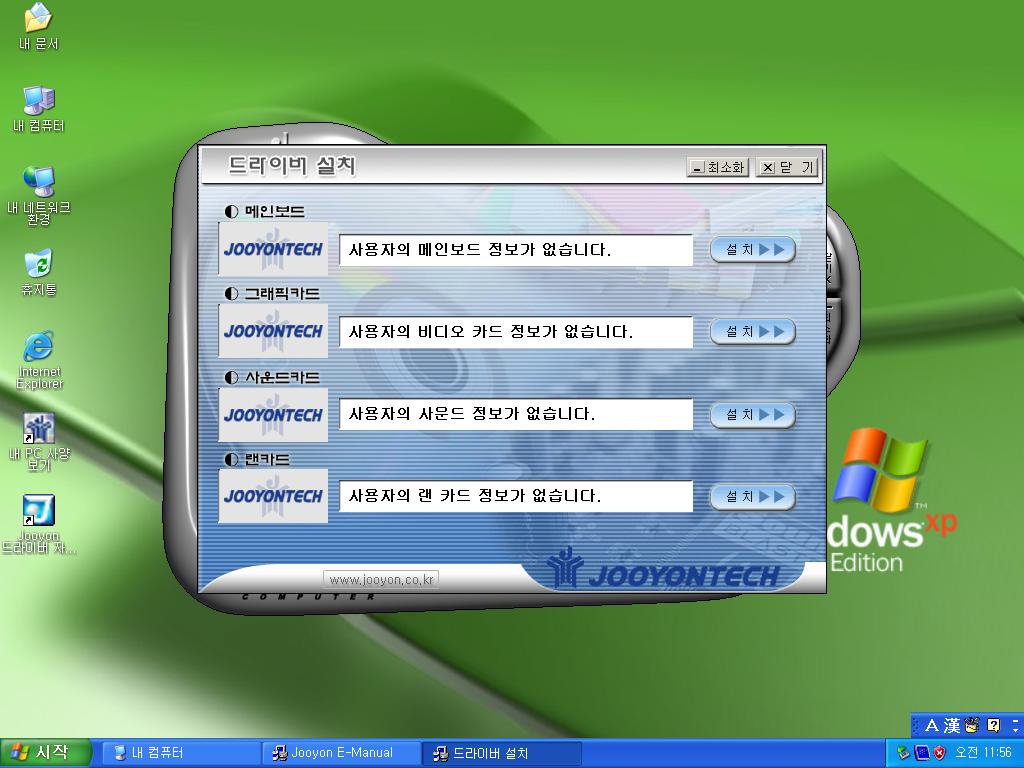
Task: Open the IME pad icon in language bar
Action: [972, 726]
